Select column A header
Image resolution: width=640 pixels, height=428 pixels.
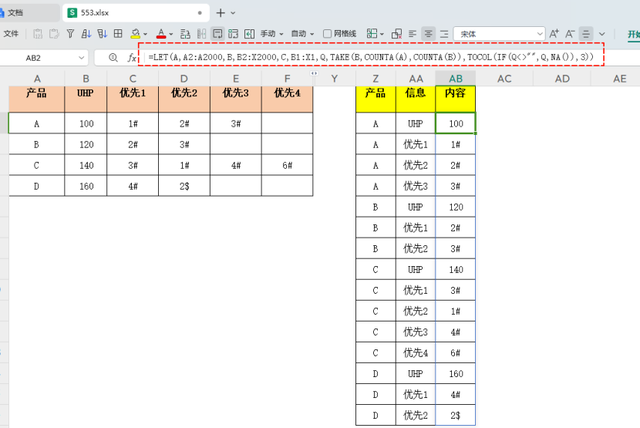click(x=37, y=79)
